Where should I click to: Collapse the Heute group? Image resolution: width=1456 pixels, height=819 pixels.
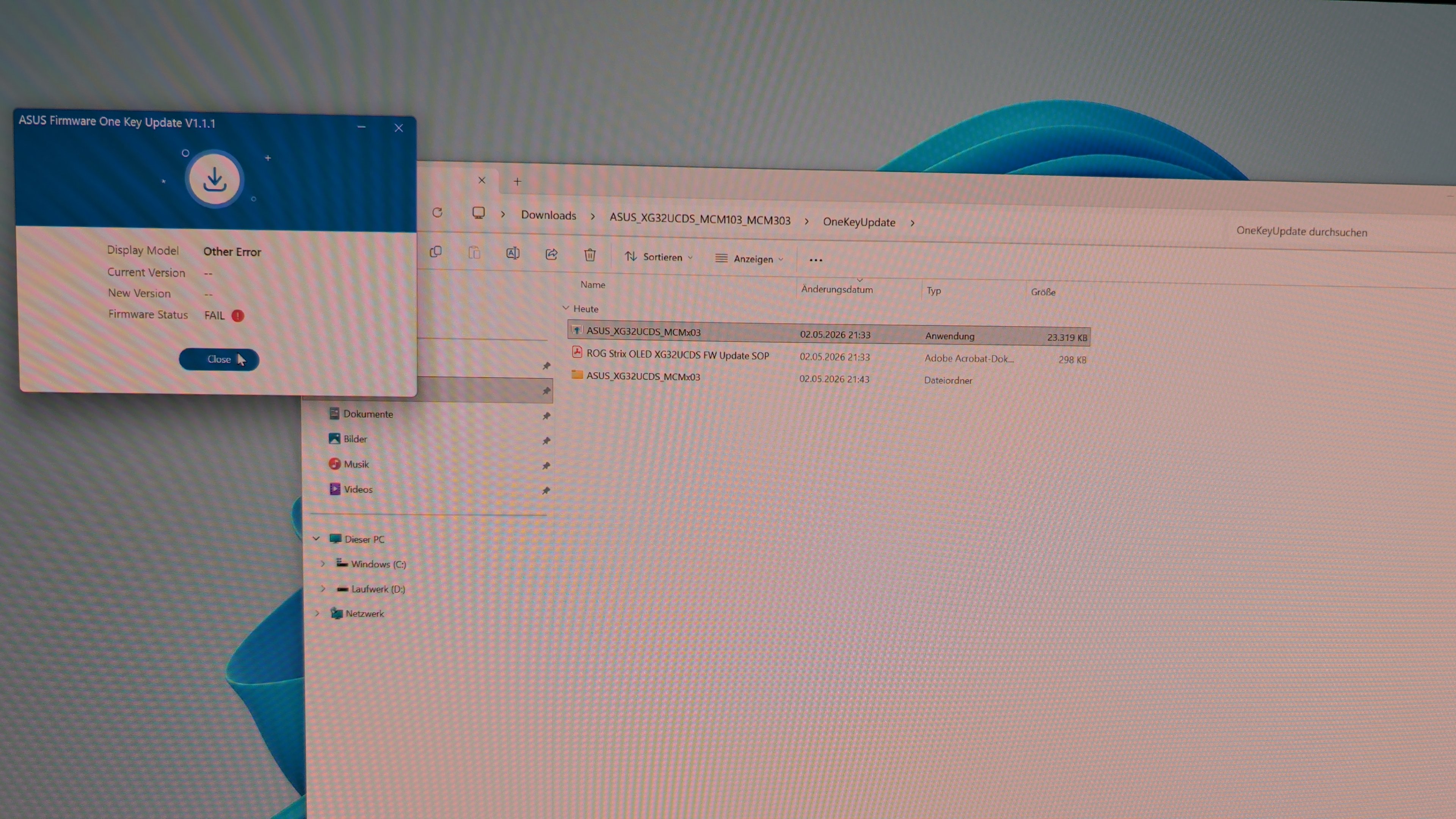[x=566, y=308]
